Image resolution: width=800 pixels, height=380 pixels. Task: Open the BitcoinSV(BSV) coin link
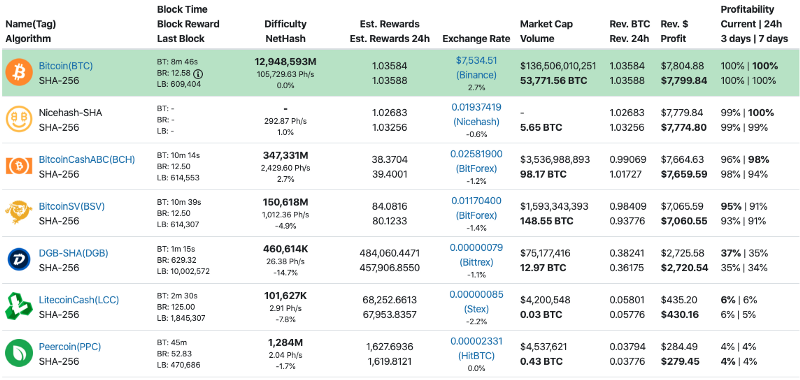[72, 207]
